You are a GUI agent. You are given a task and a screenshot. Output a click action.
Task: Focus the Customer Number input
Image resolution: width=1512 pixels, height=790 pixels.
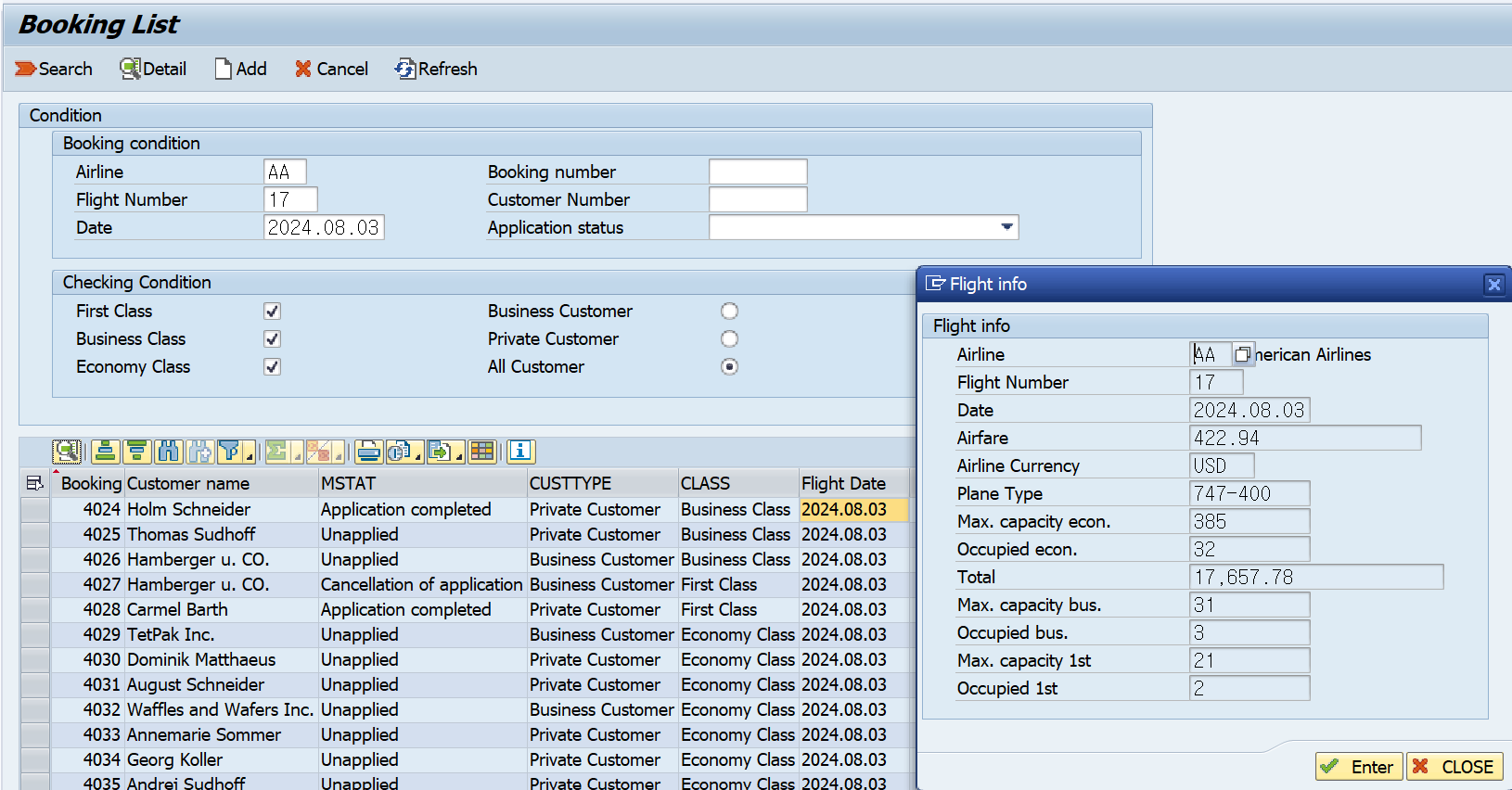(758, 199)
